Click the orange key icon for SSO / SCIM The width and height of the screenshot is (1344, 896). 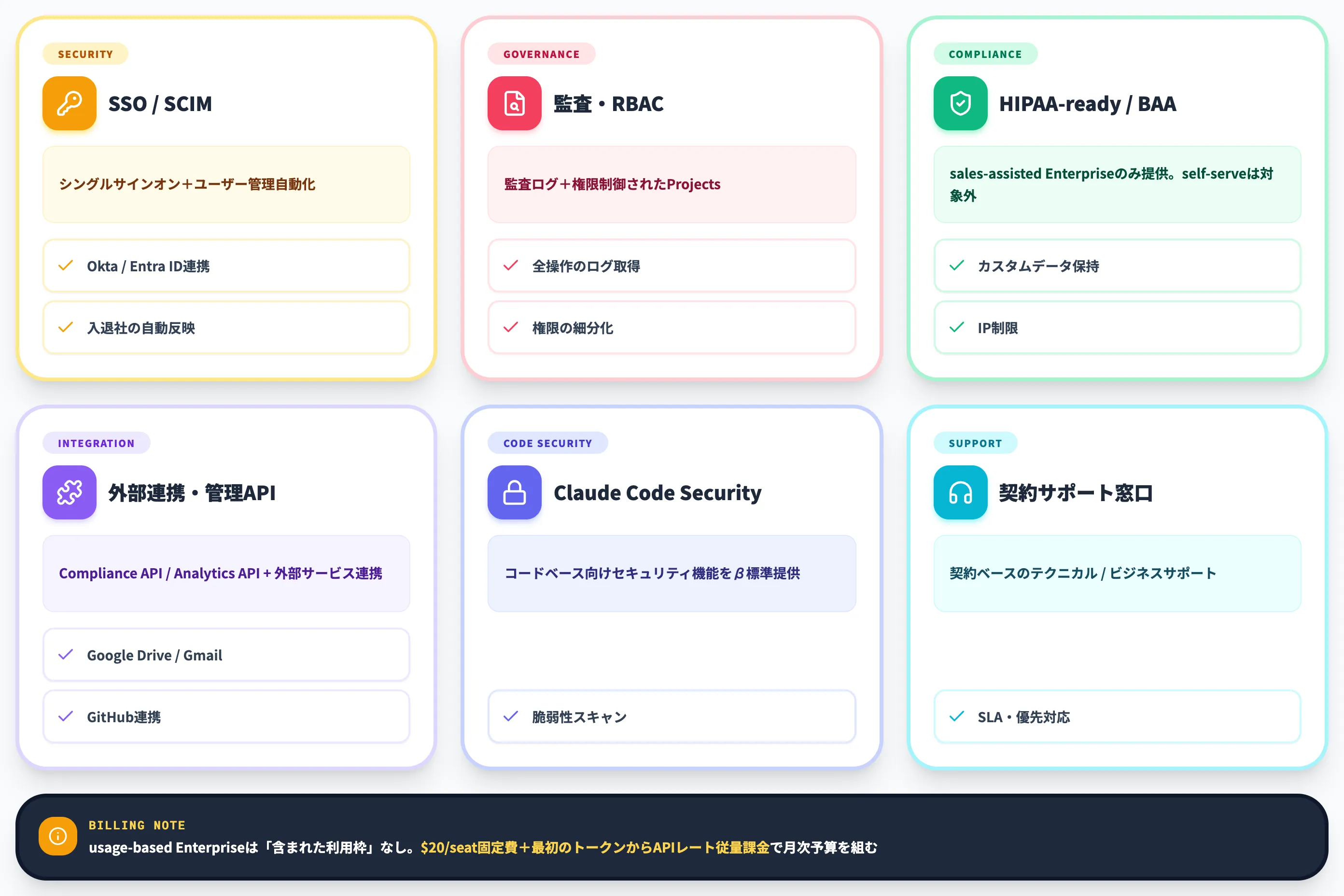(69, 103)
